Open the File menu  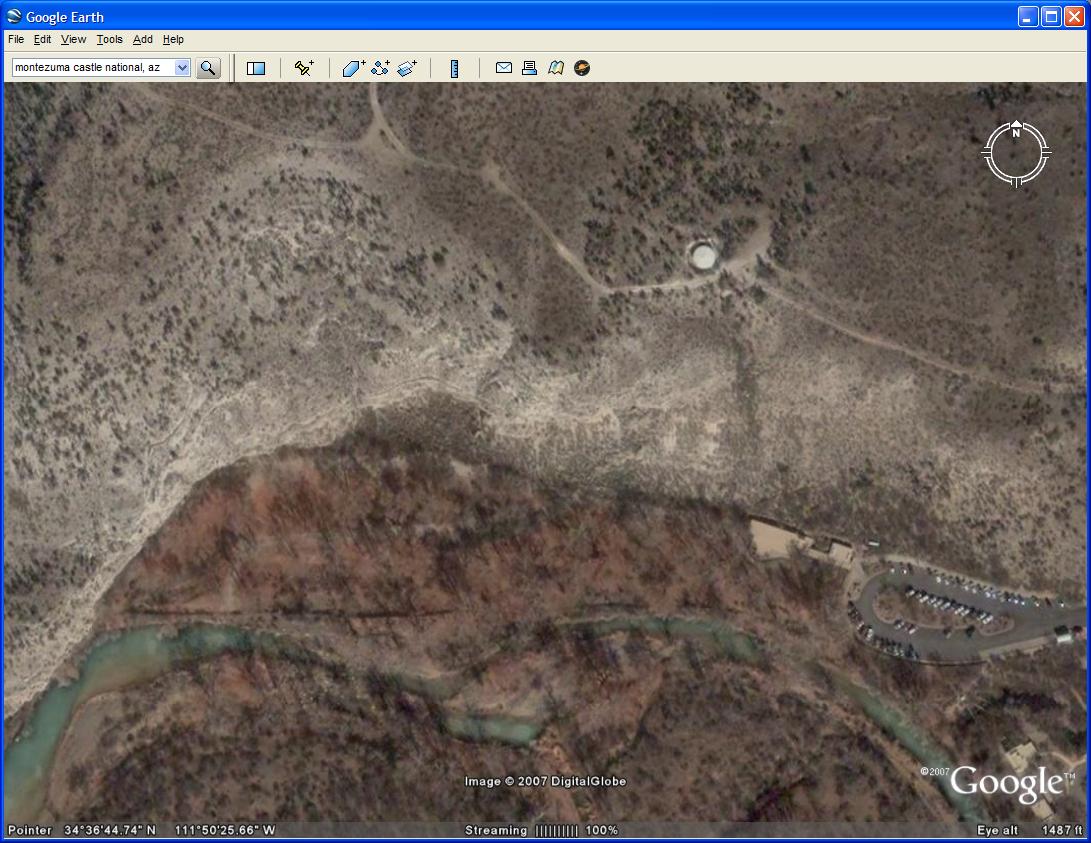click(16, 39)
